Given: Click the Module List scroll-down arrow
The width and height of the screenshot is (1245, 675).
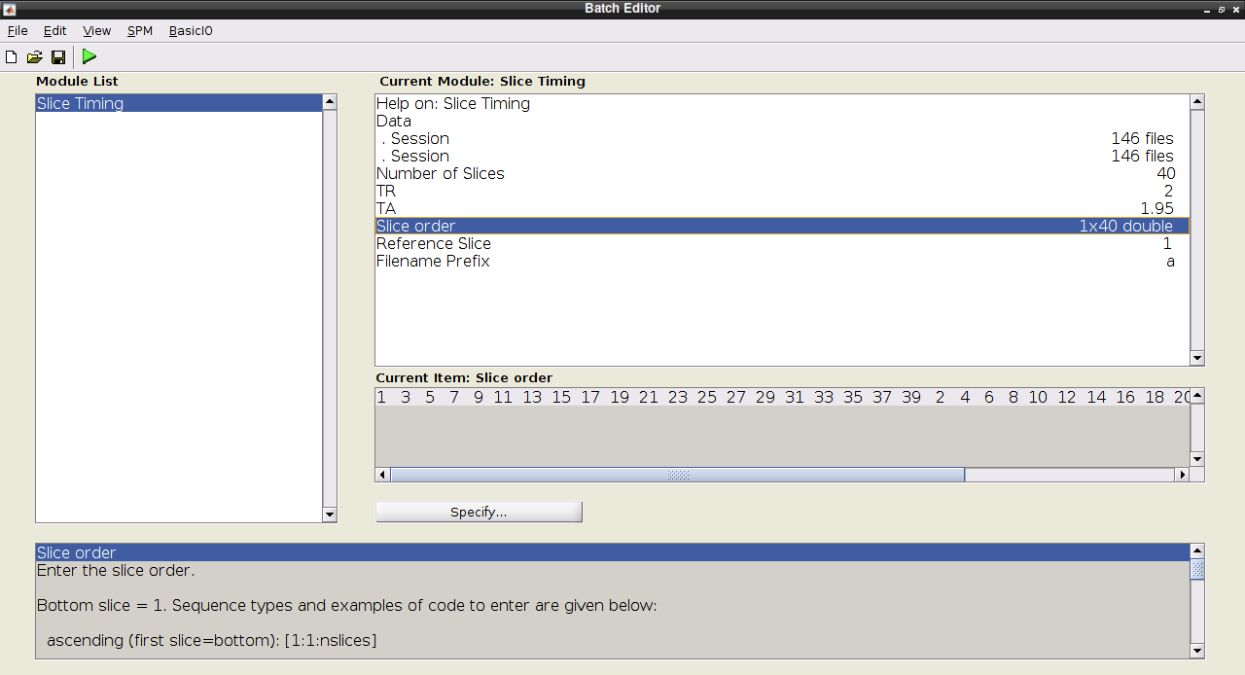Looking at the screenshot, I should point(330,514).
